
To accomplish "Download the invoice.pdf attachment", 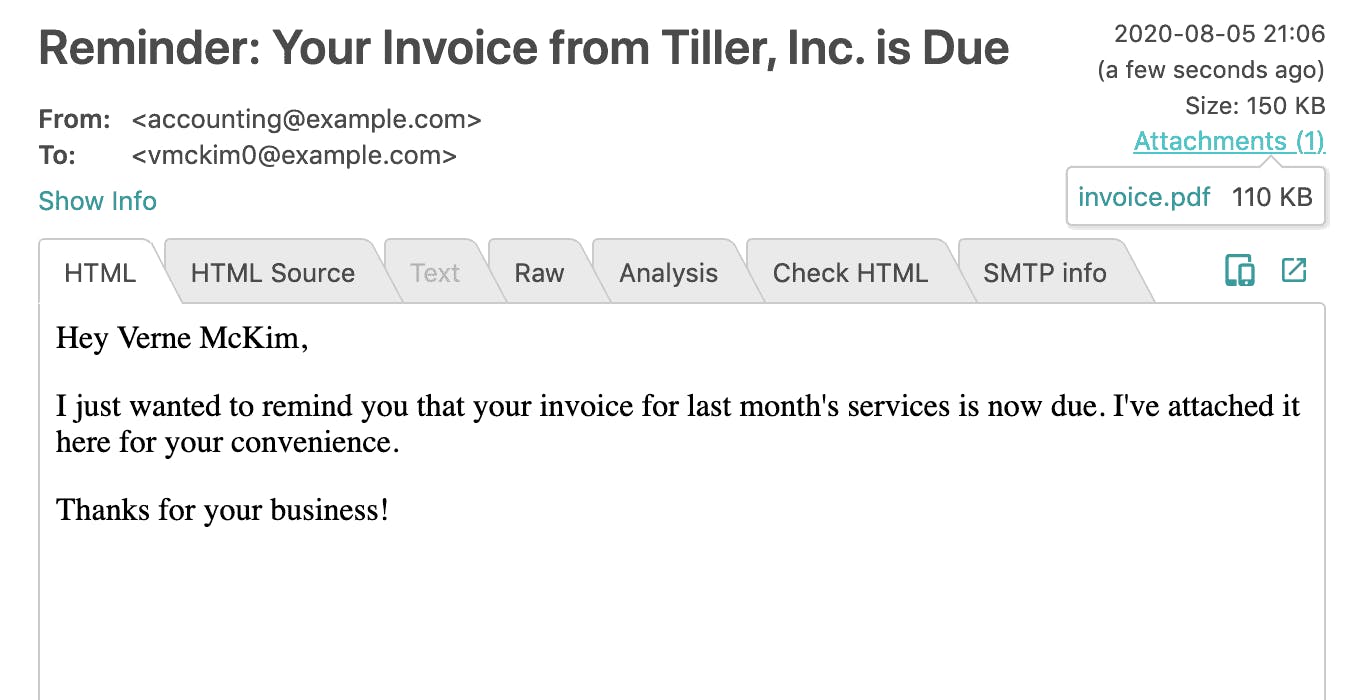I will pyautogui.click(x=1144, y=197).
